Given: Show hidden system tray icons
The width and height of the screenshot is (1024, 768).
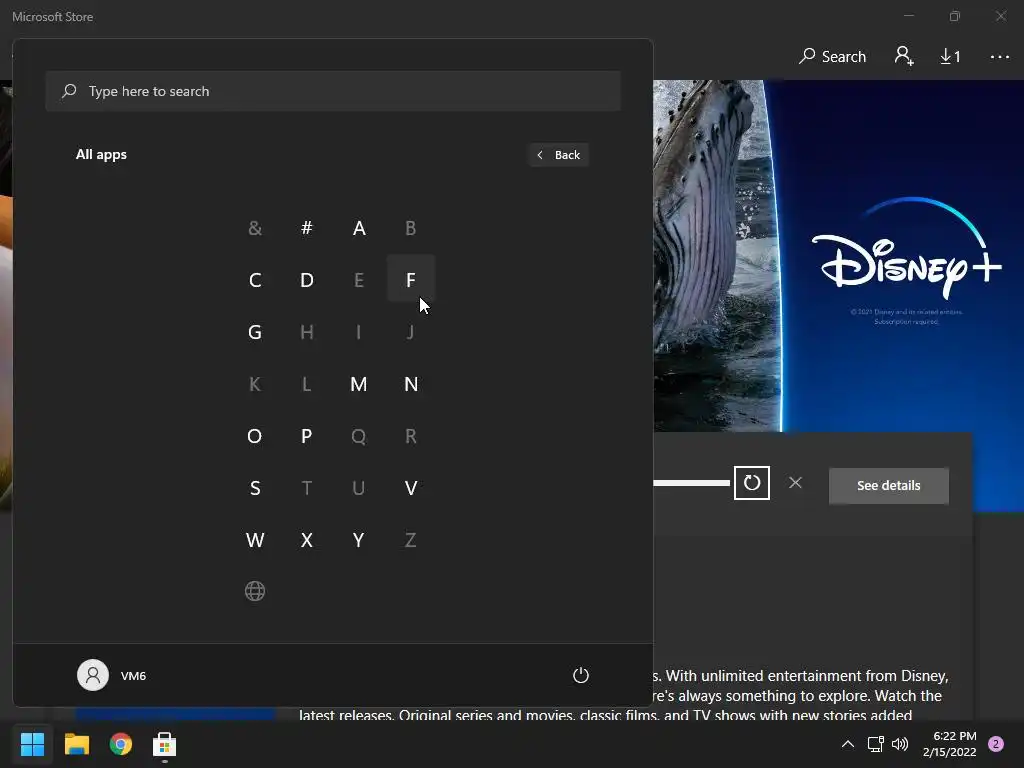Looking at the screenshot, I should click(x=847, y=744).
